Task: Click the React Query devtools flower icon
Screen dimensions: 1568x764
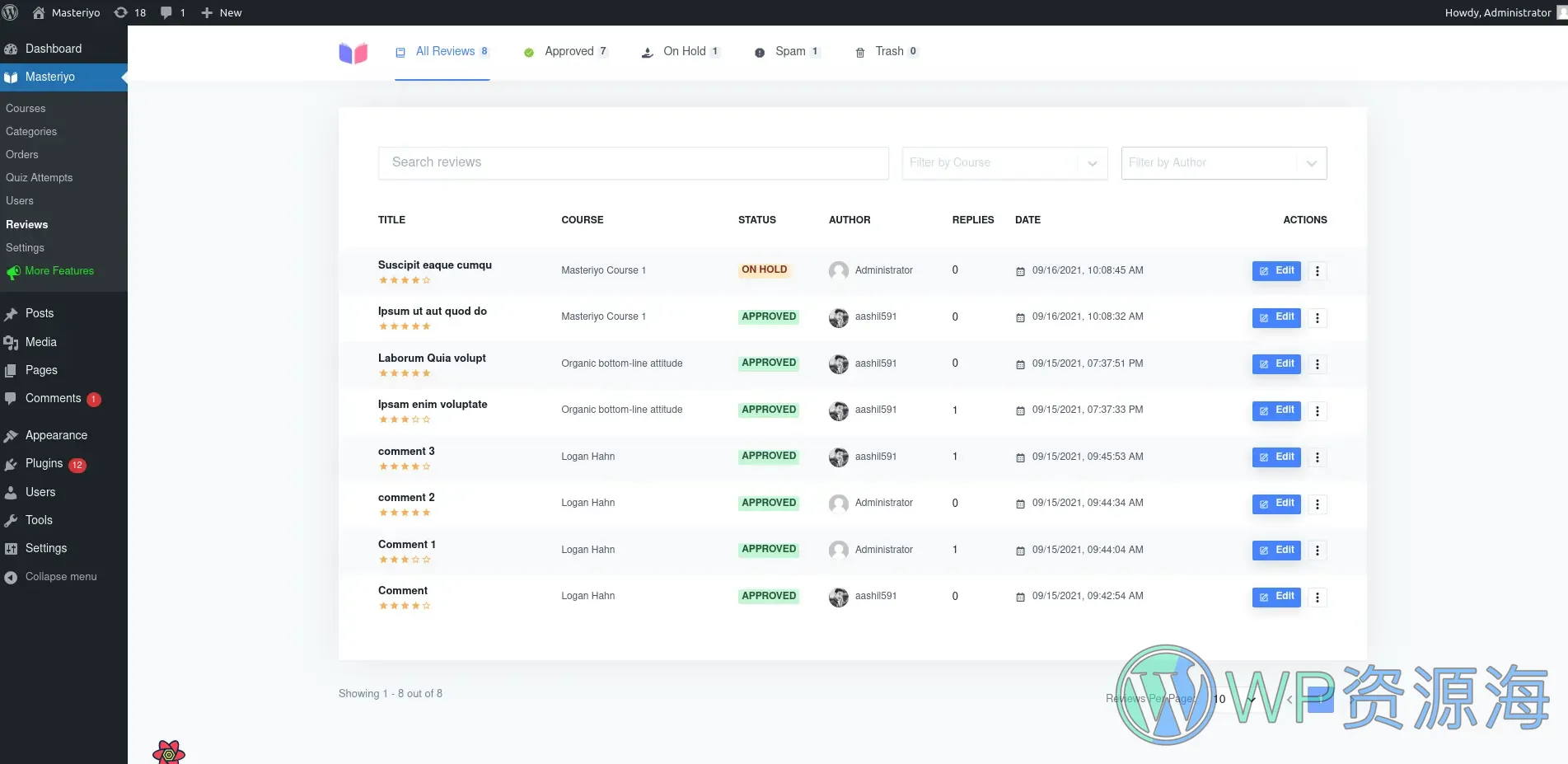Action: tap(169, 752)
